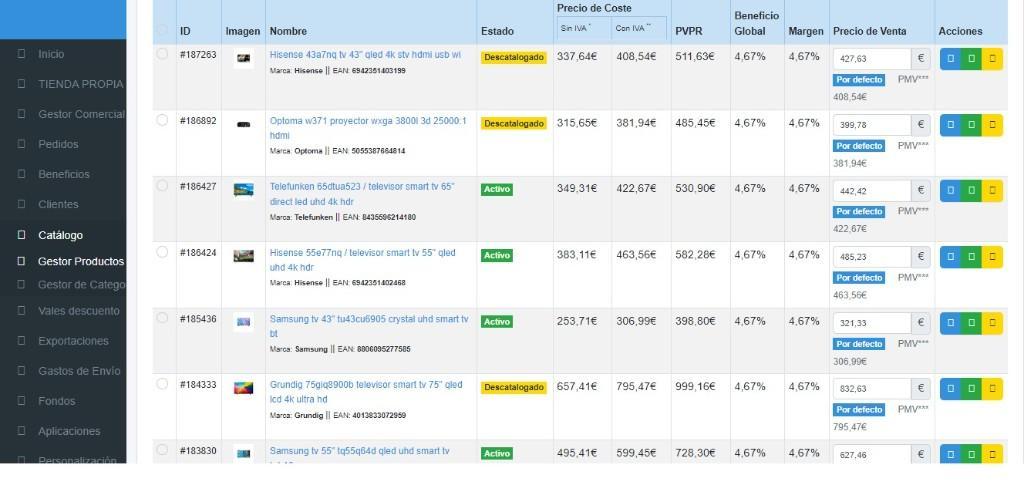Expand the Catálogo sidebar section
The width and height of the screenshot is (1024, 482).
click(x=60, y=235)
